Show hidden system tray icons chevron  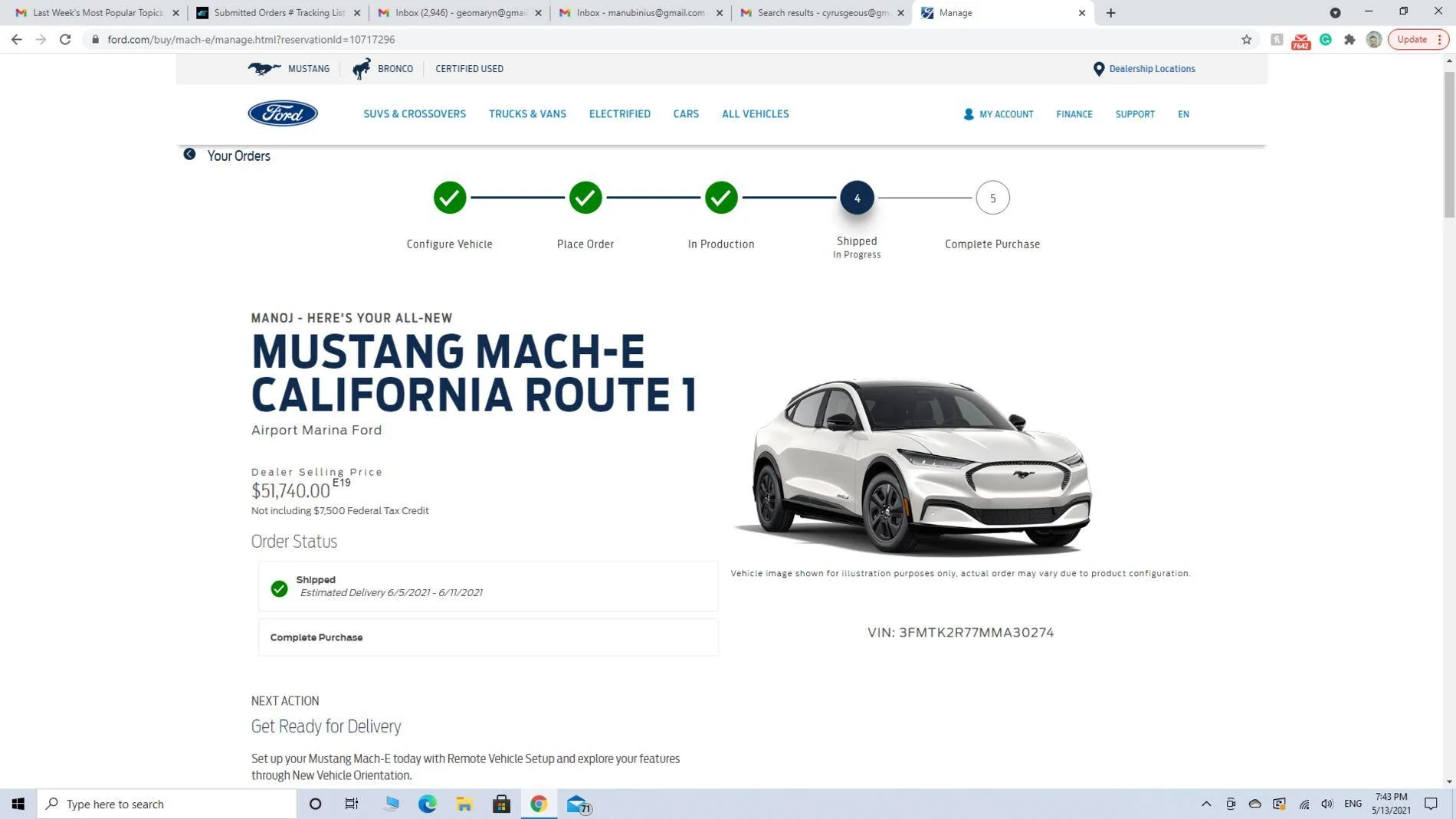click(x=1206, y=804)
